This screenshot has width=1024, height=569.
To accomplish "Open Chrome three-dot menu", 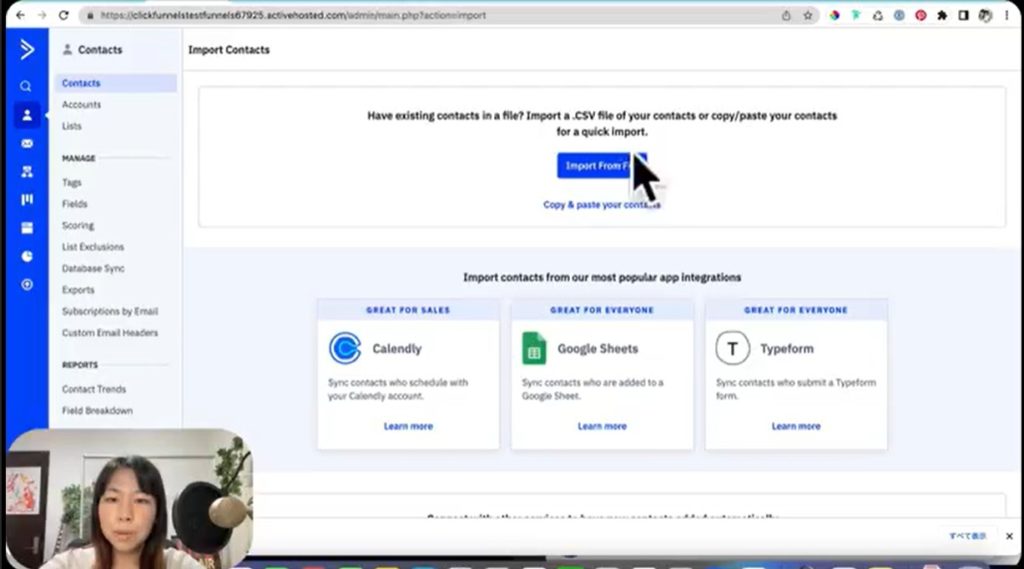I will 1009,16.
